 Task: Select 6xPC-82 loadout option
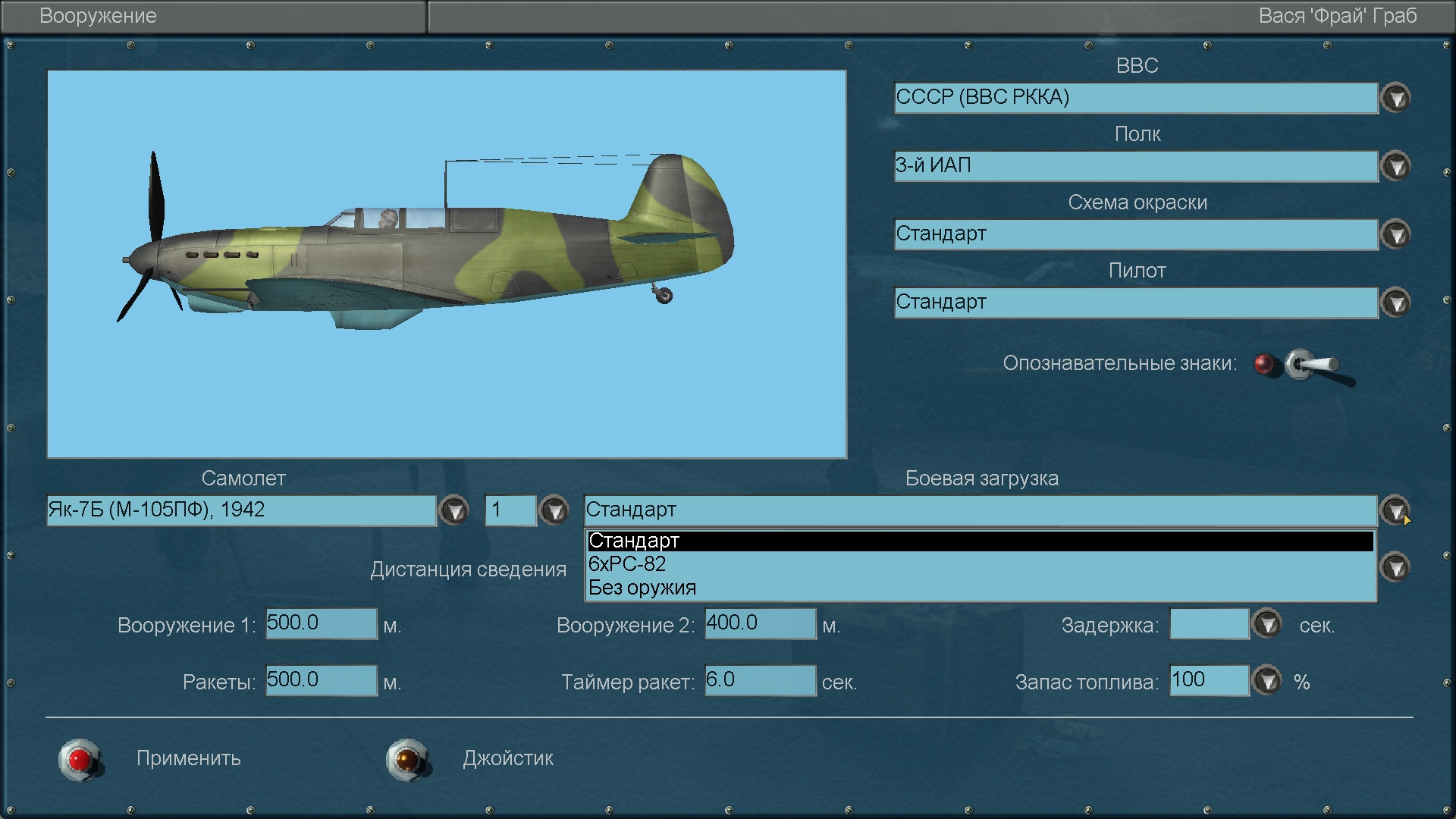click(627, 564)
